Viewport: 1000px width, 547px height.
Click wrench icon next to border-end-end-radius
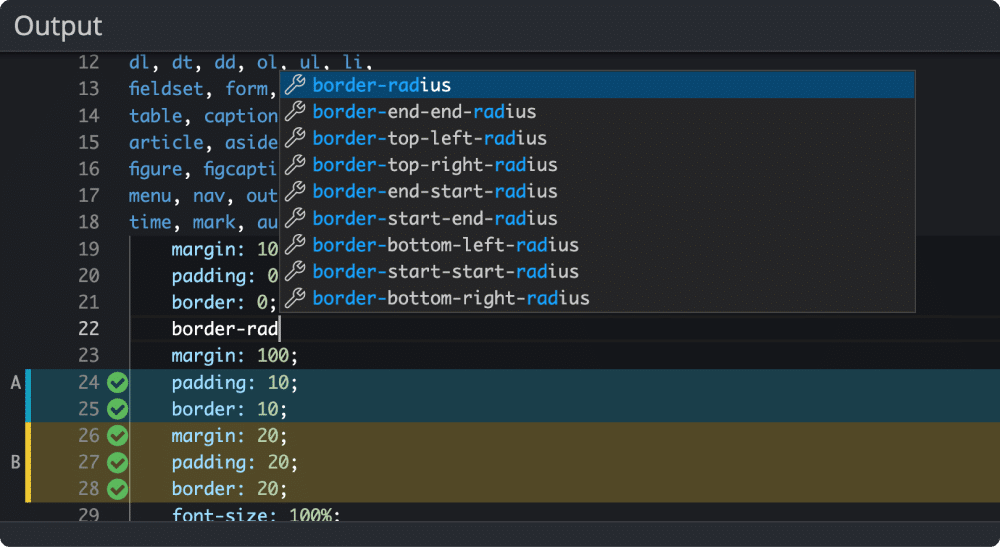pyautogui.click(x=295, y=112)
